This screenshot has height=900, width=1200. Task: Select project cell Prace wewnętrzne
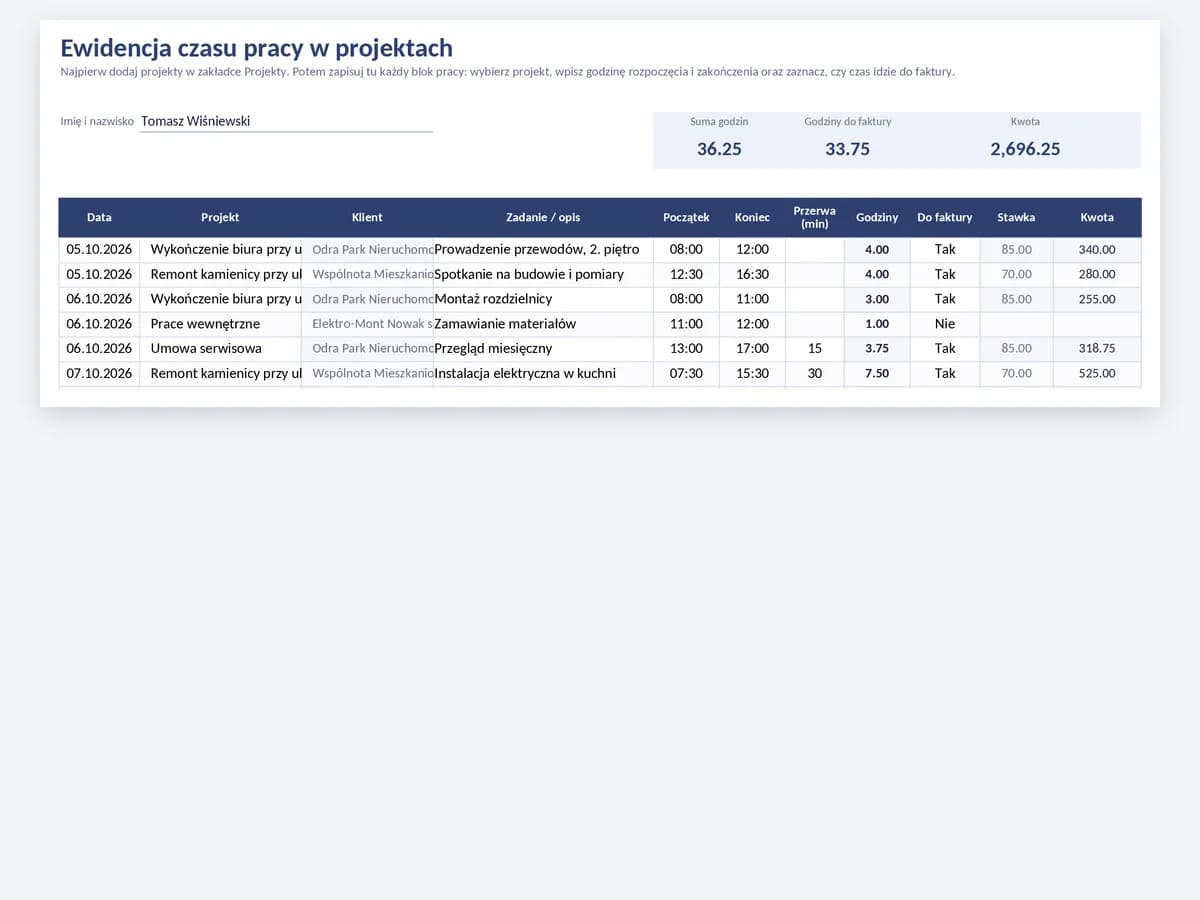[220, 324]
